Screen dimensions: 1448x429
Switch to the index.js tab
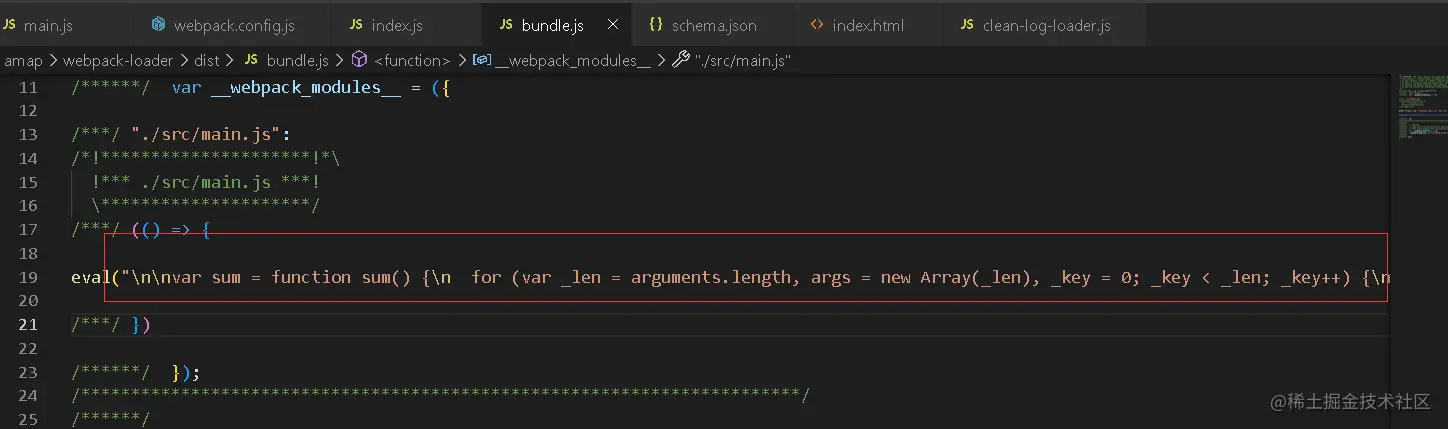click(396, 24)
